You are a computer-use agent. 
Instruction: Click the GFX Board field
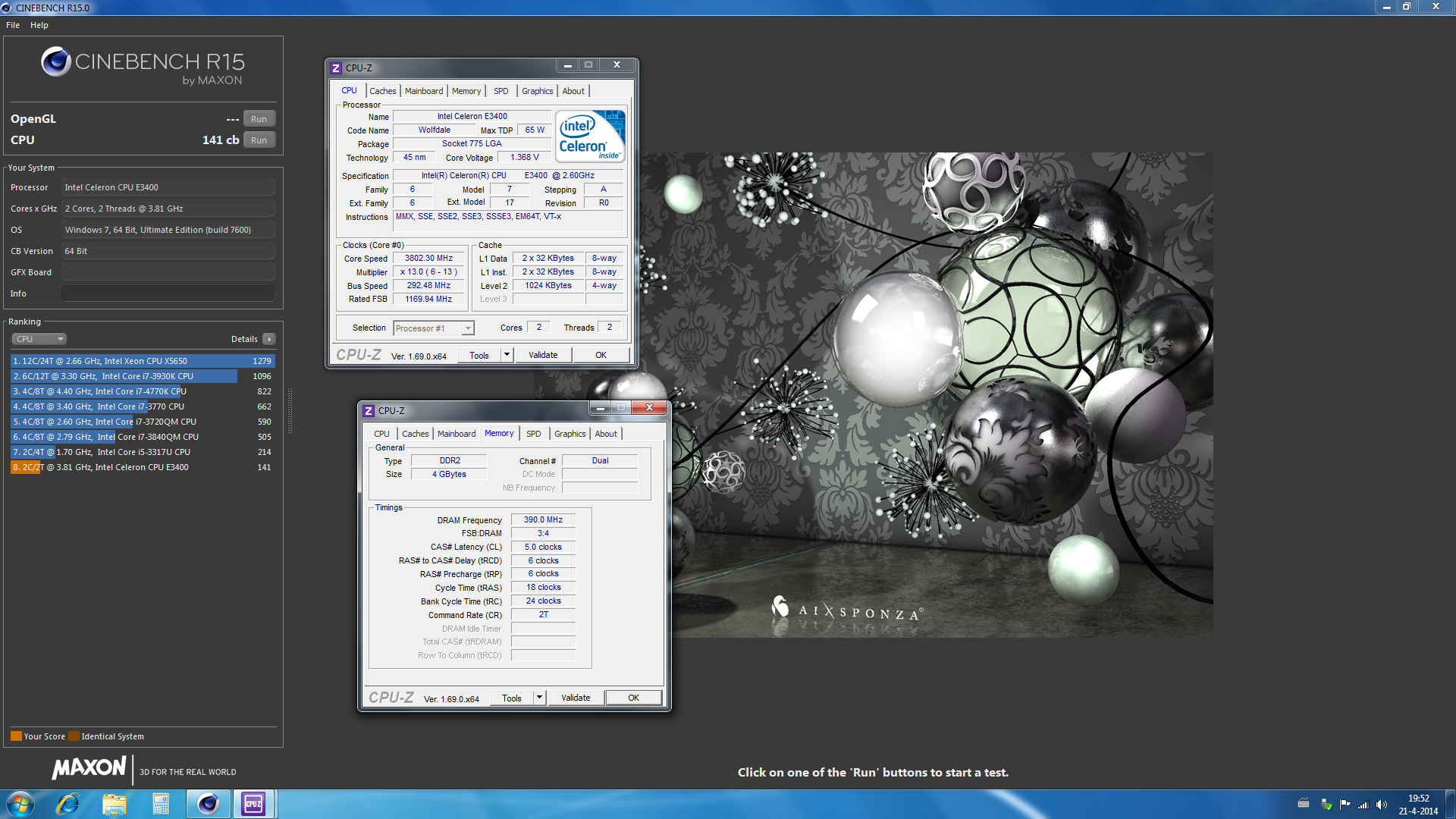point(168,272)
